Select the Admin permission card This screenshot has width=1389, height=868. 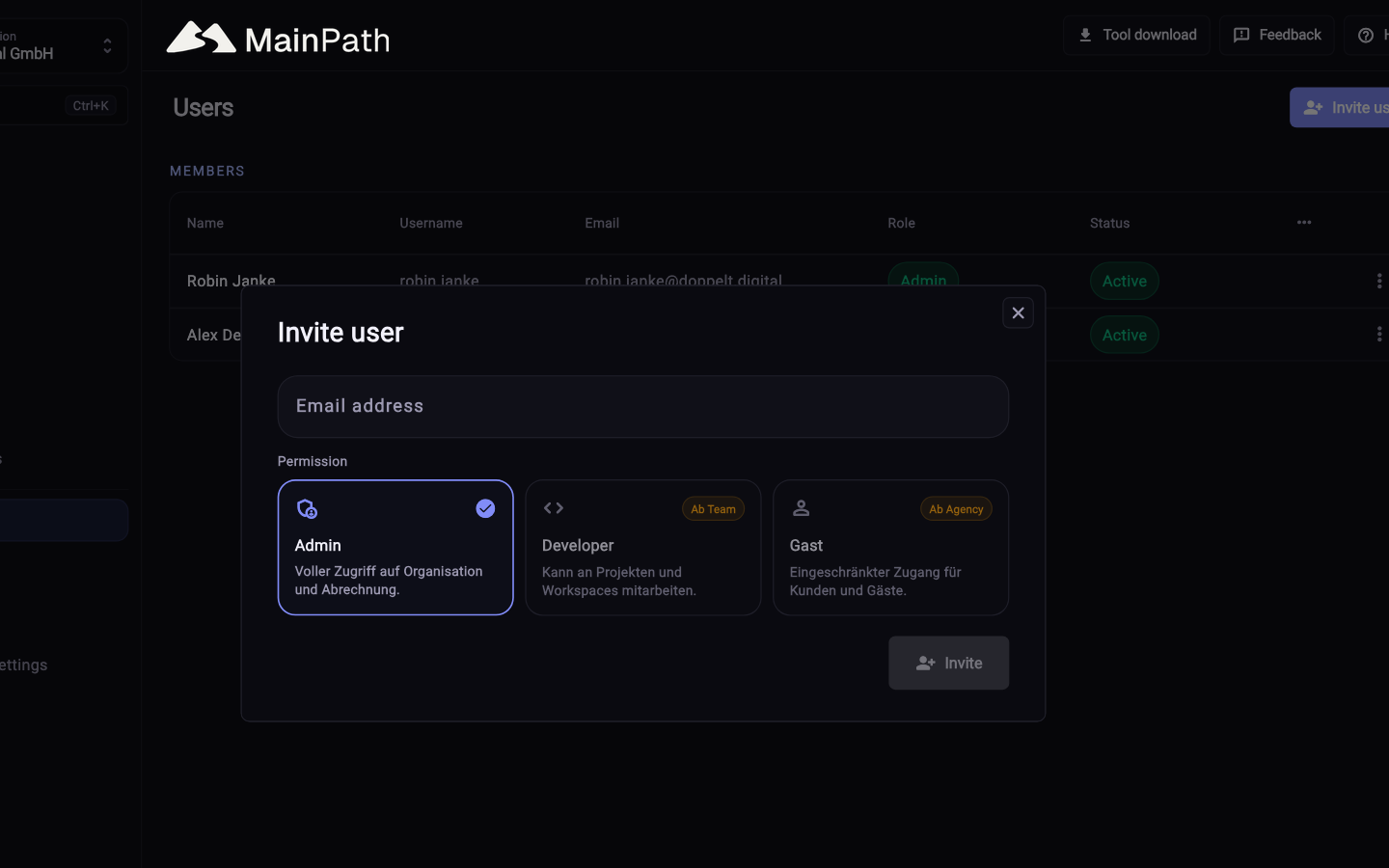pos(395,548)
